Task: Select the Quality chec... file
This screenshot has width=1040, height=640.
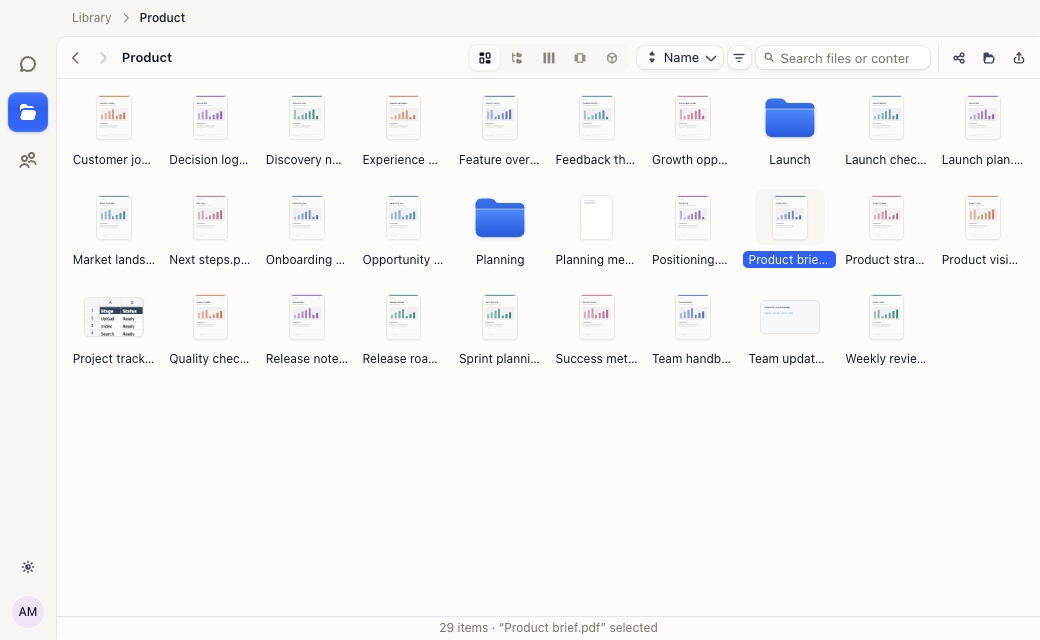Action: [x=210, y=330]
